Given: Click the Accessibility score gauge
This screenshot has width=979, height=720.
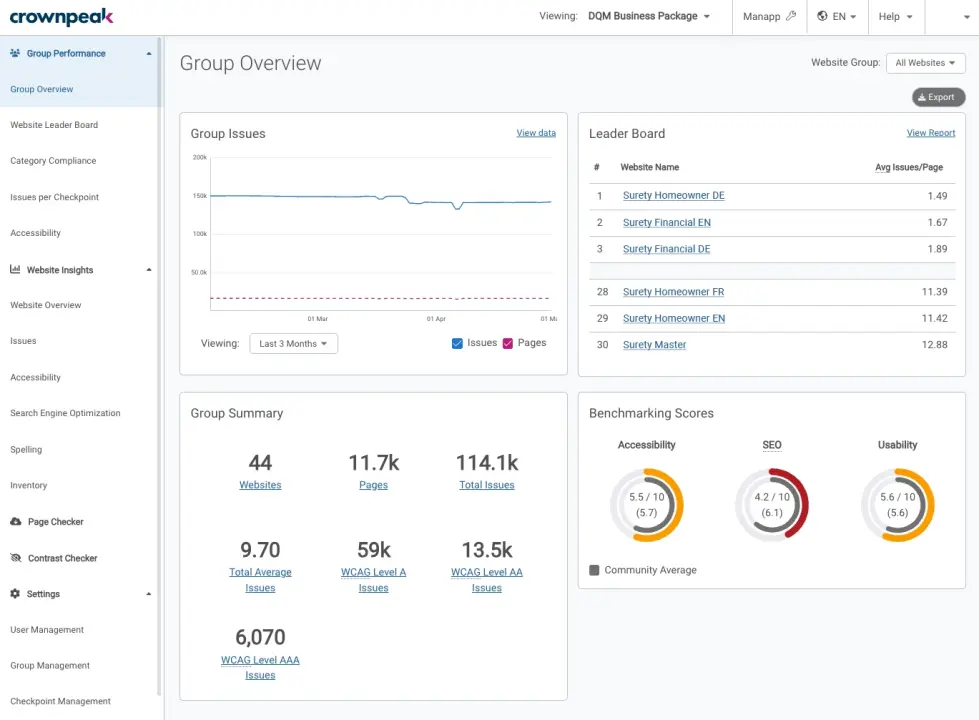Looking at the screenshot, I should (x=647, y=505).
